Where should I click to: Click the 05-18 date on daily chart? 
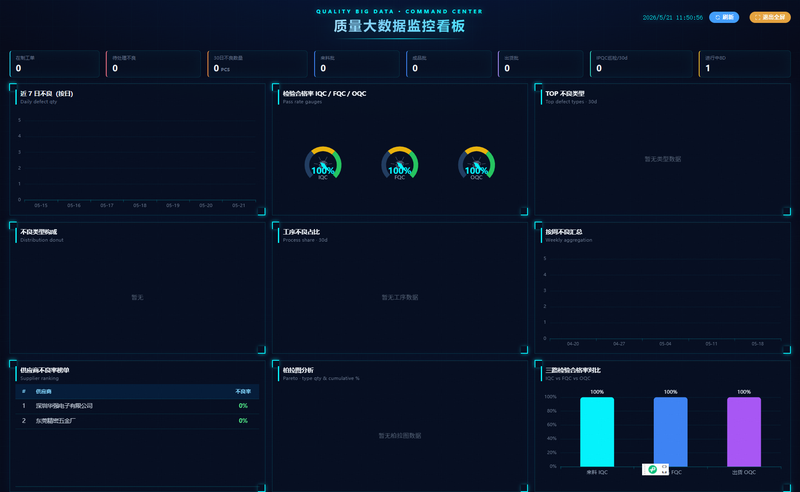click(140, 206)
